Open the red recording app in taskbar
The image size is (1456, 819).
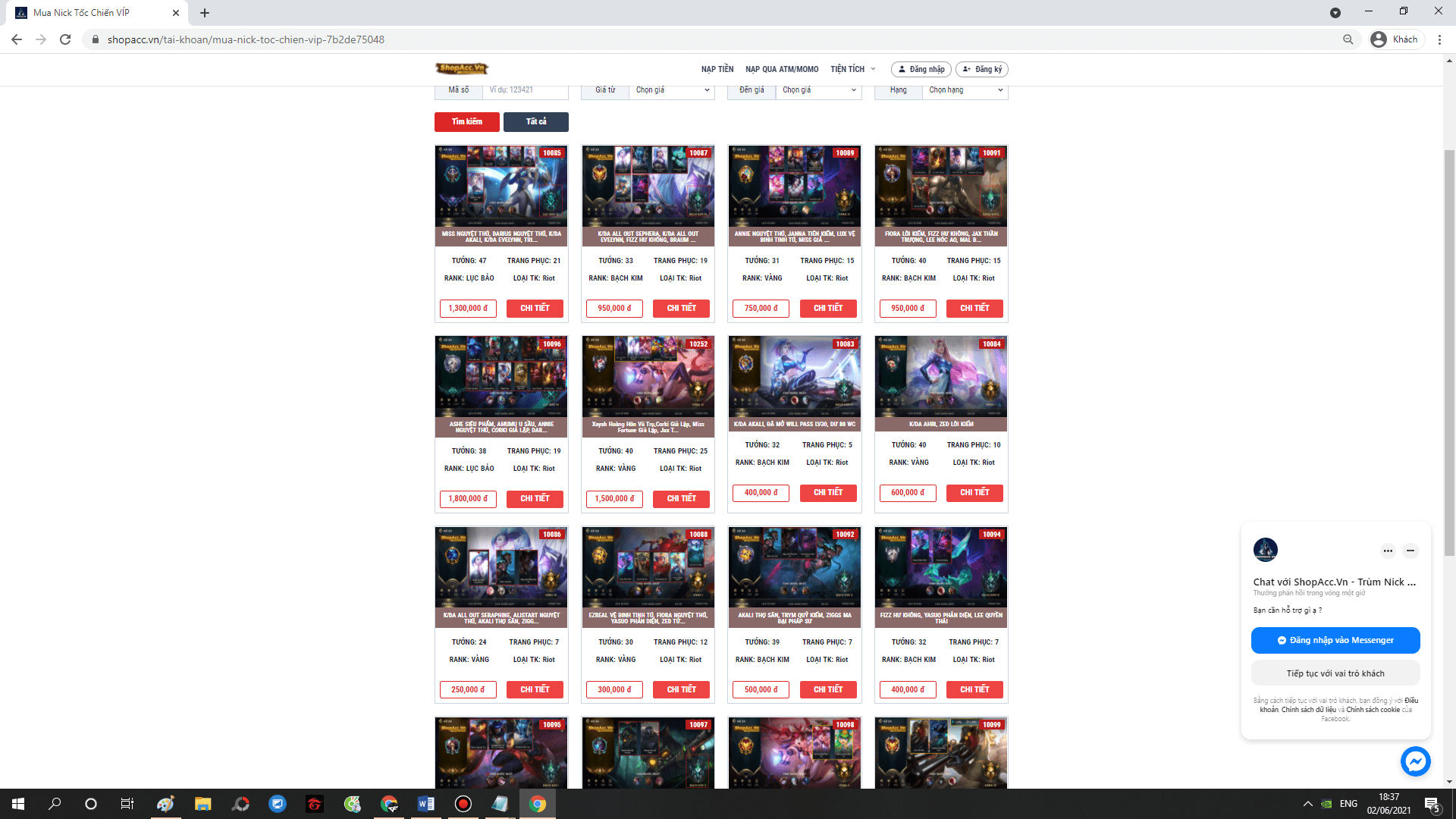click(x=463, y=804)
